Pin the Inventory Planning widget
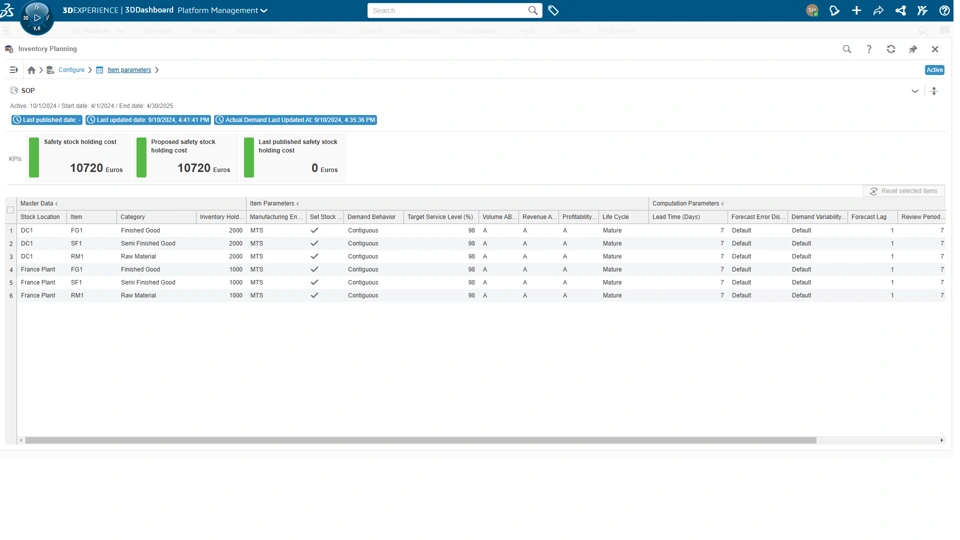The height and width of the screenshot is (540, 960). (x=913, y=49)
